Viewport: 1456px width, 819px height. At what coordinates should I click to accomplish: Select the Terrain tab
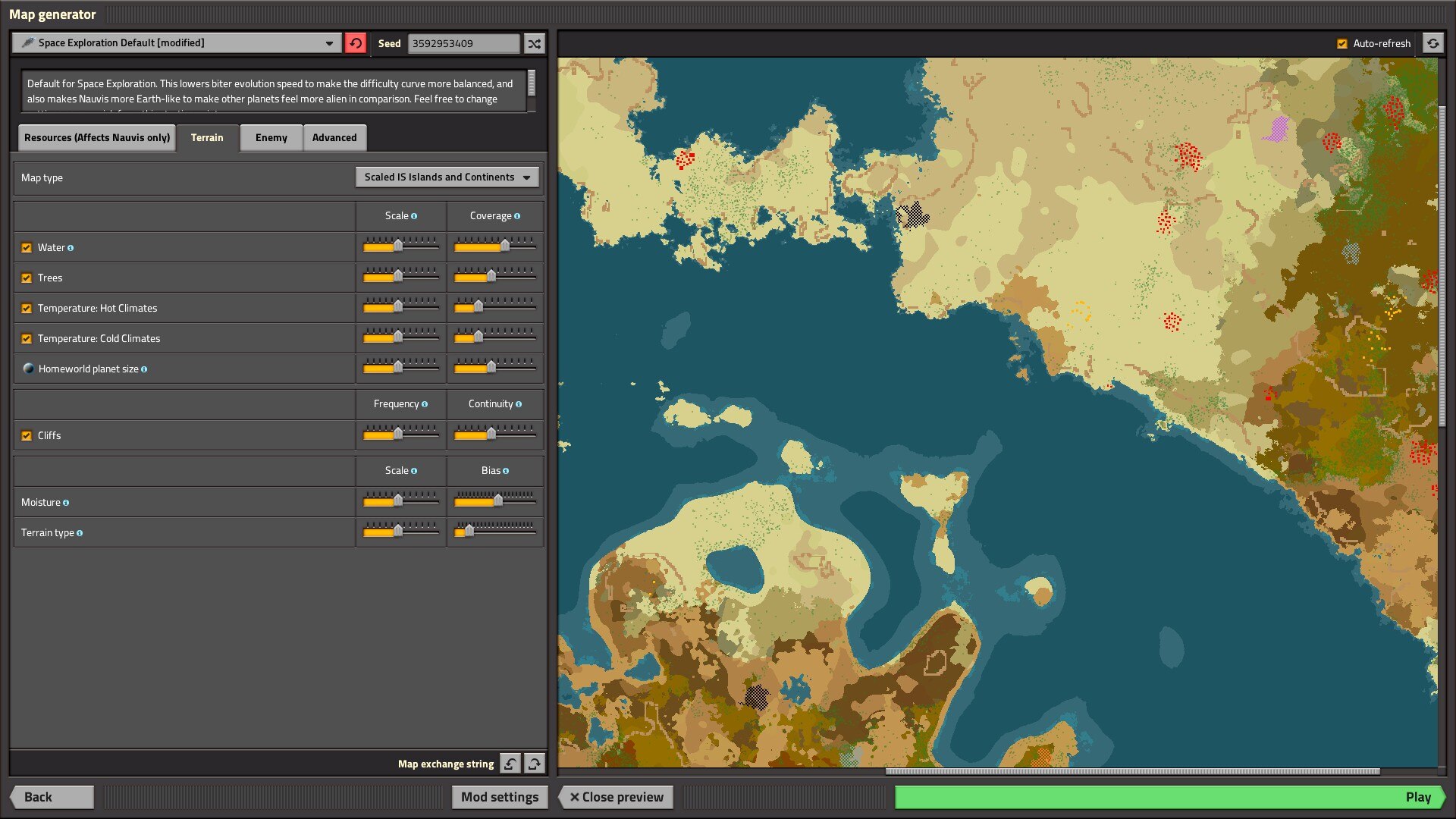207,138
